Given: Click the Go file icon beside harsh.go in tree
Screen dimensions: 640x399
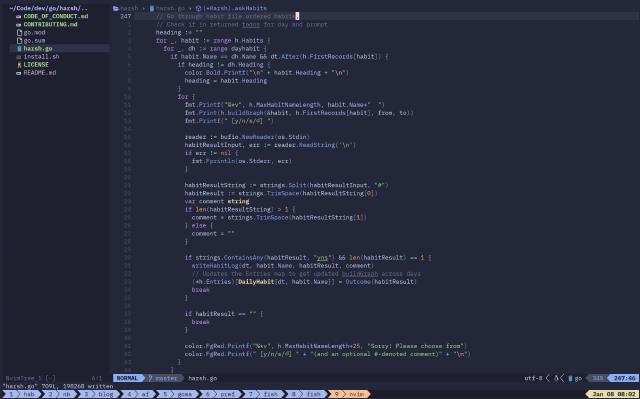Looking at the screenshot, I should (x=19, y=49).
